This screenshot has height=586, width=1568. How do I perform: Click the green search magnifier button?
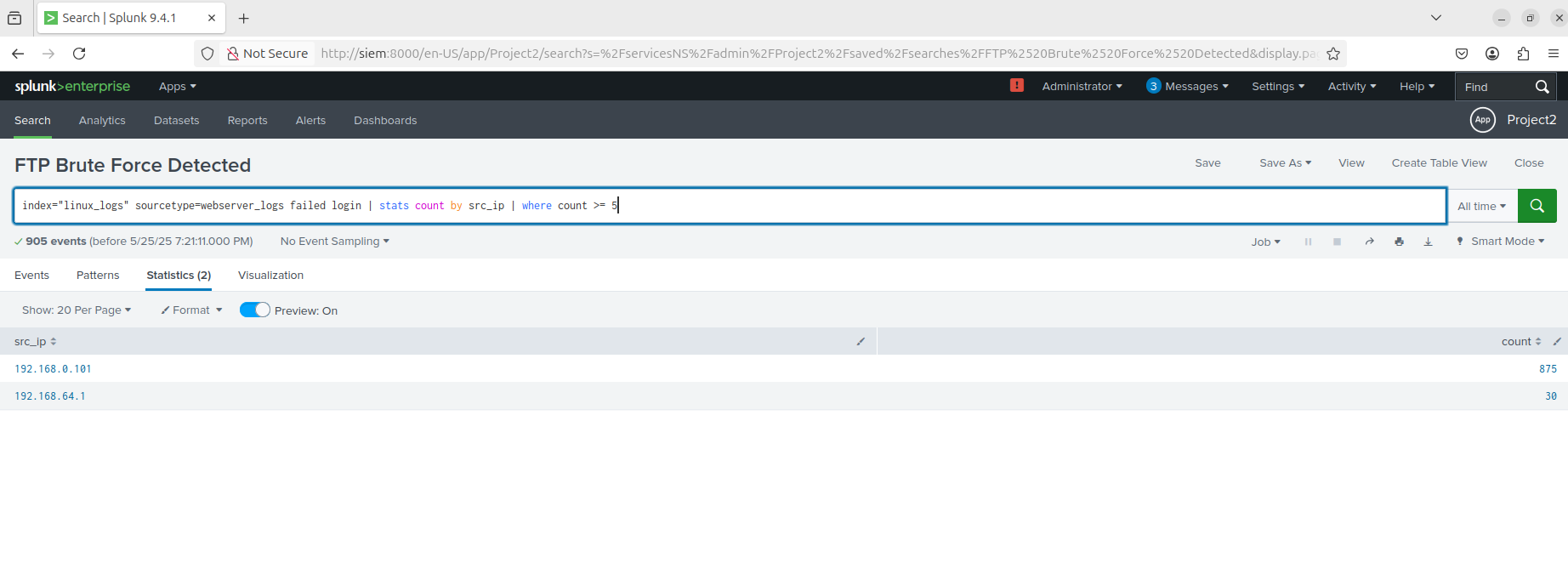pos(1537,206)
